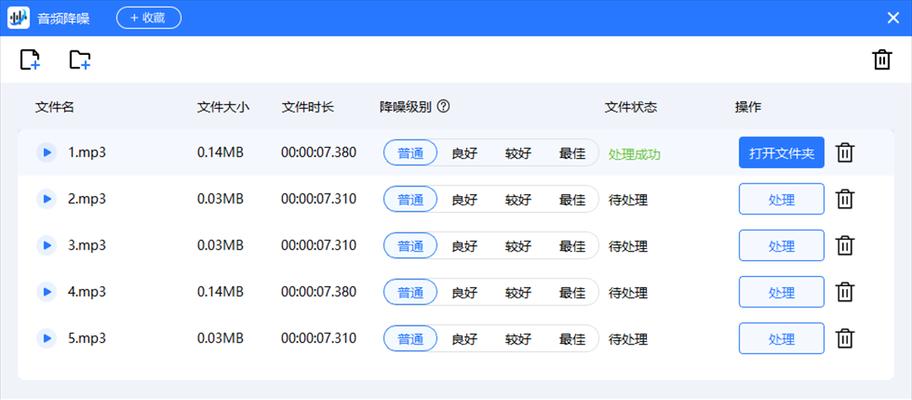The width and height of the screenshot is (912, 400).
Task: Play the 3.mp3 audio preview
Action: 47,245
